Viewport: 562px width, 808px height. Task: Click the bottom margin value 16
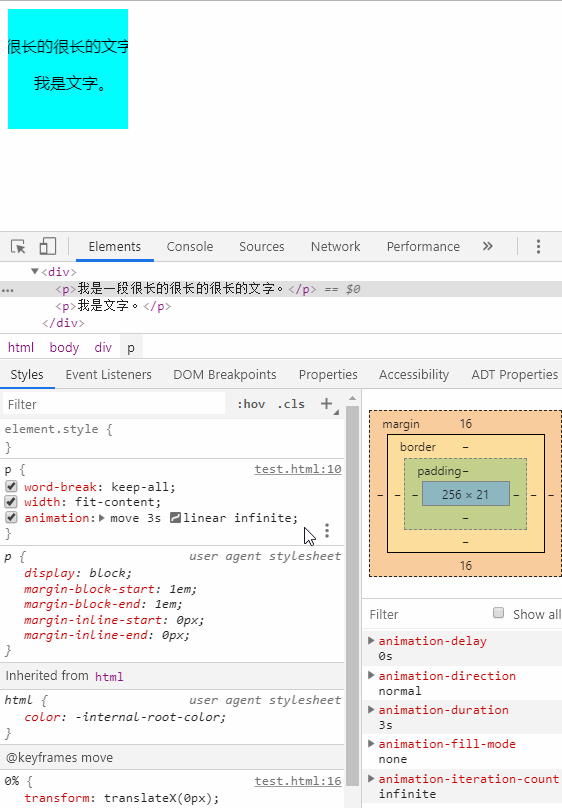(x=466, y=565)
